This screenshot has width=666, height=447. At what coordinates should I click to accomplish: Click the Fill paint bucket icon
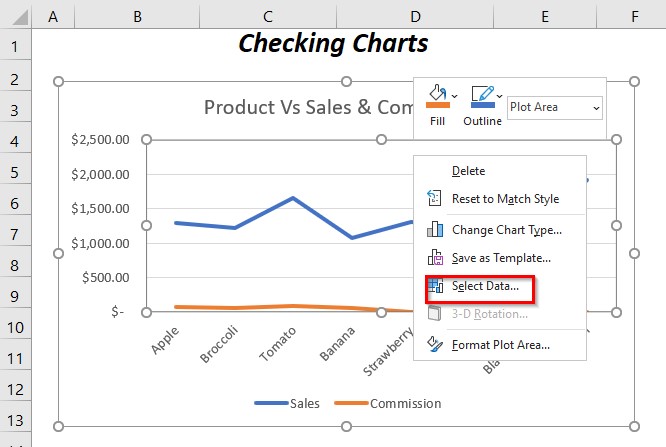coord(436,97)
